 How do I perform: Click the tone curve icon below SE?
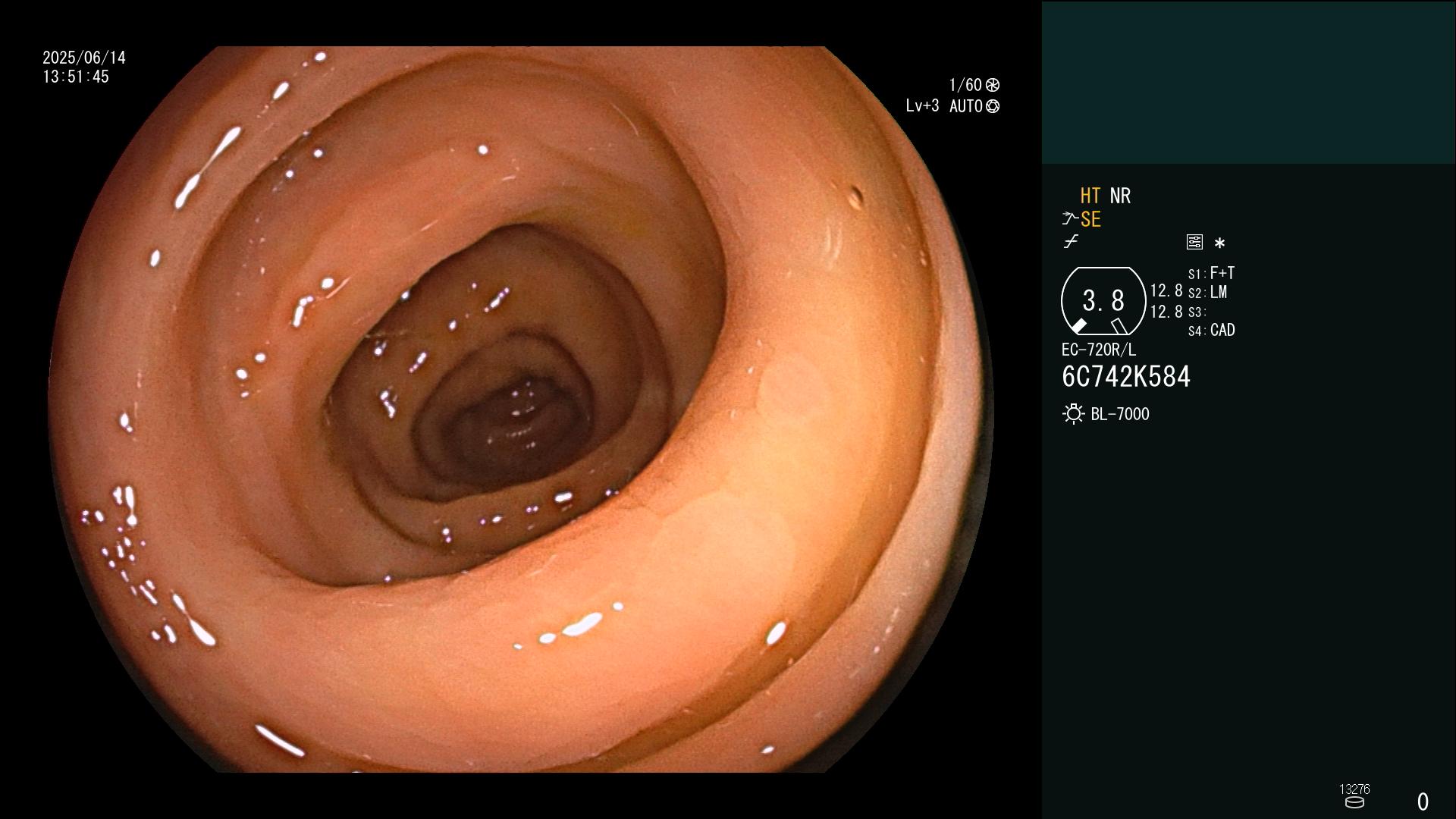pyautogui.click(x=1071, y=242)
